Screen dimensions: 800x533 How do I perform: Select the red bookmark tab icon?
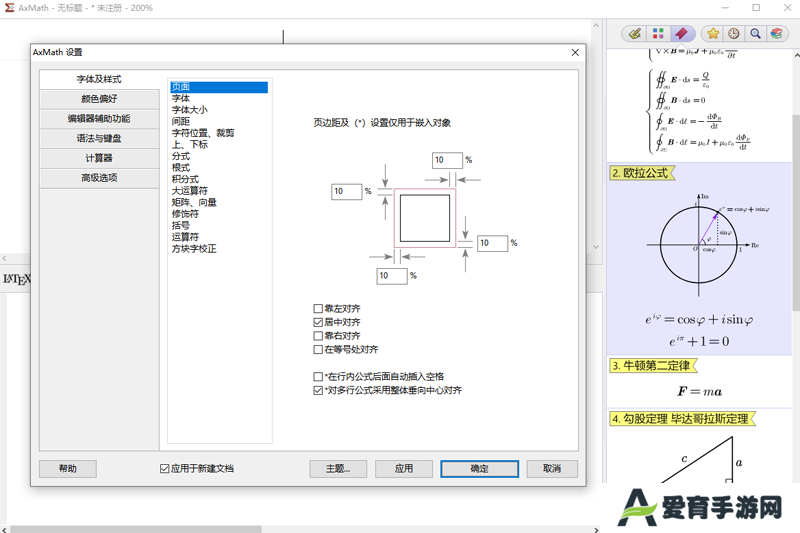(681, 34)
